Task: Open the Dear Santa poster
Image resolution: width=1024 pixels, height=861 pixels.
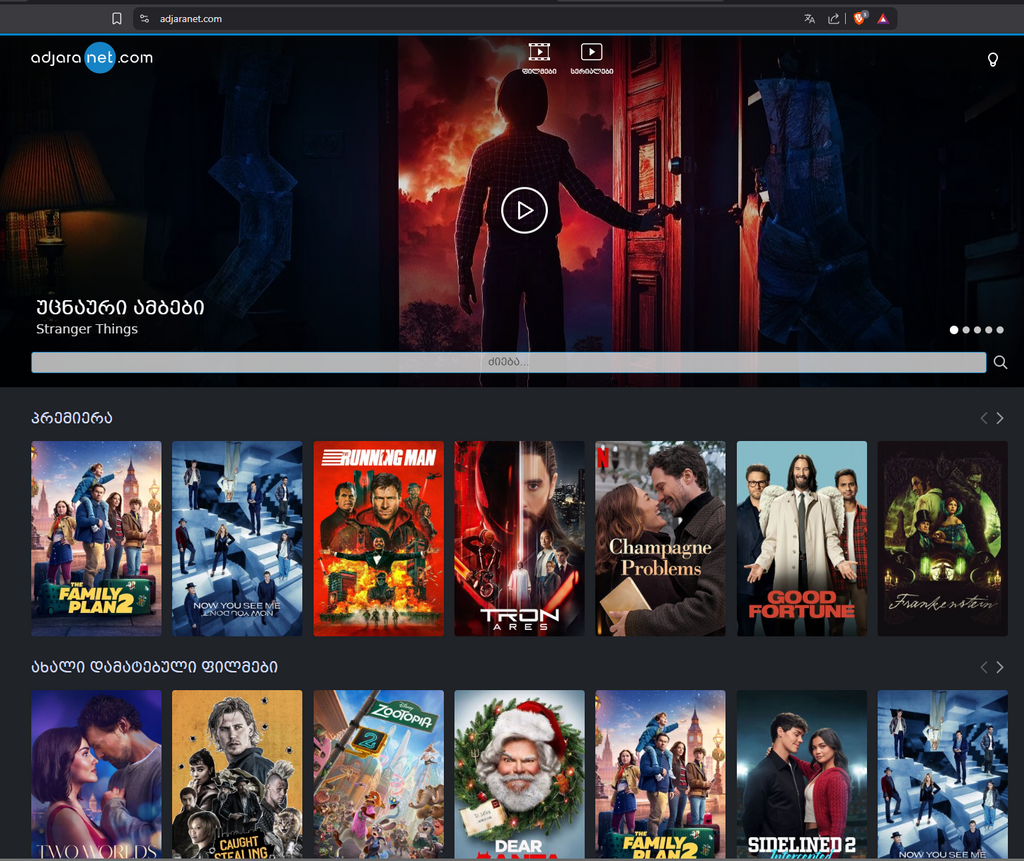Action: (519, 774)
